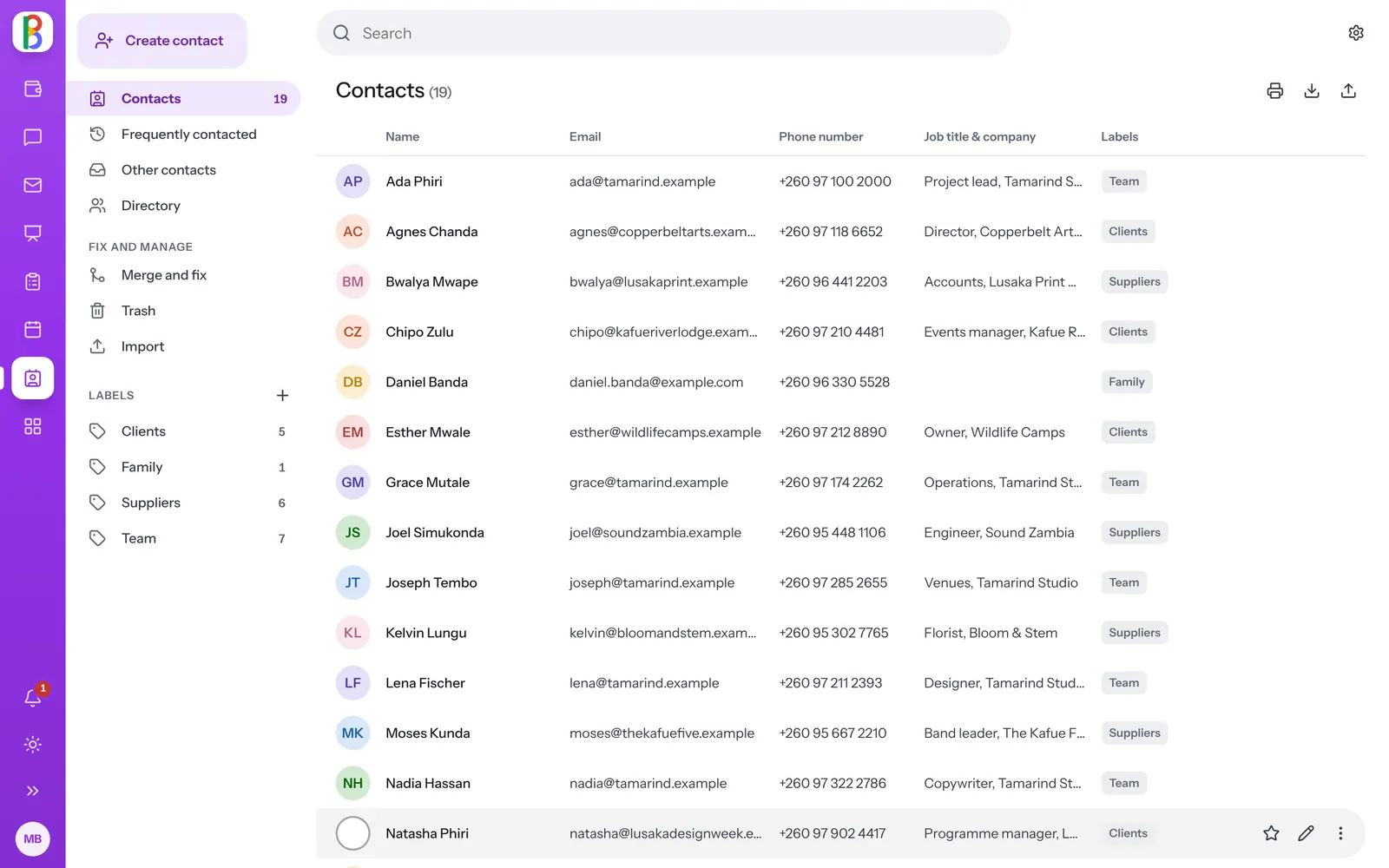Star the Natasha Phiri contact
The width and height of the screenshot is (1389, 868).
click(x=1271, y=833)
